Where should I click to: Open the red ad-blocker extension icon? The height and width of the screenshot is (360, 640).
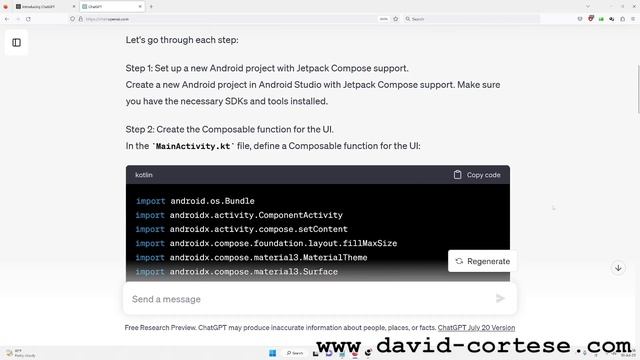pos(591,18)
